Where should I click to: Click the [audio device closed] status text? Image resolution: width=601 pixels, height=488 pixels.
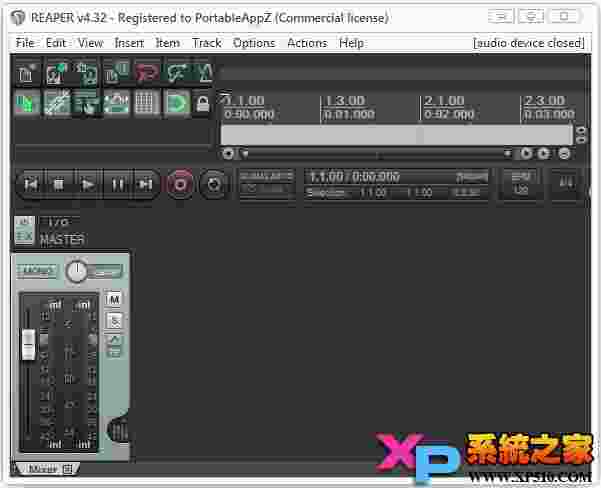tap(529, 43)
